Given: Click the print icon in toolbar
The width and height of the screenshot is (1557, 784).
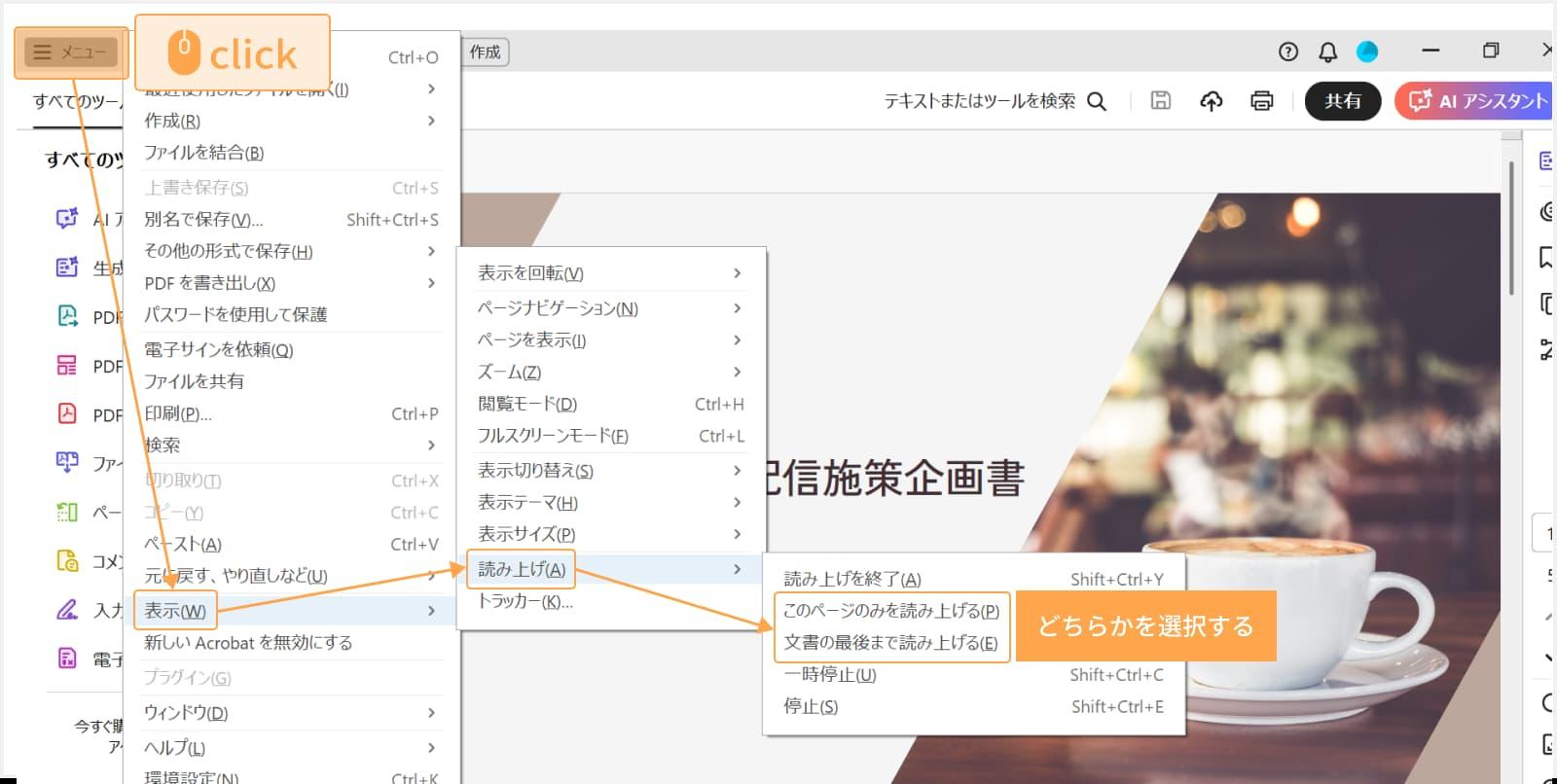Looking at the screenshot, I should 1261,100.
